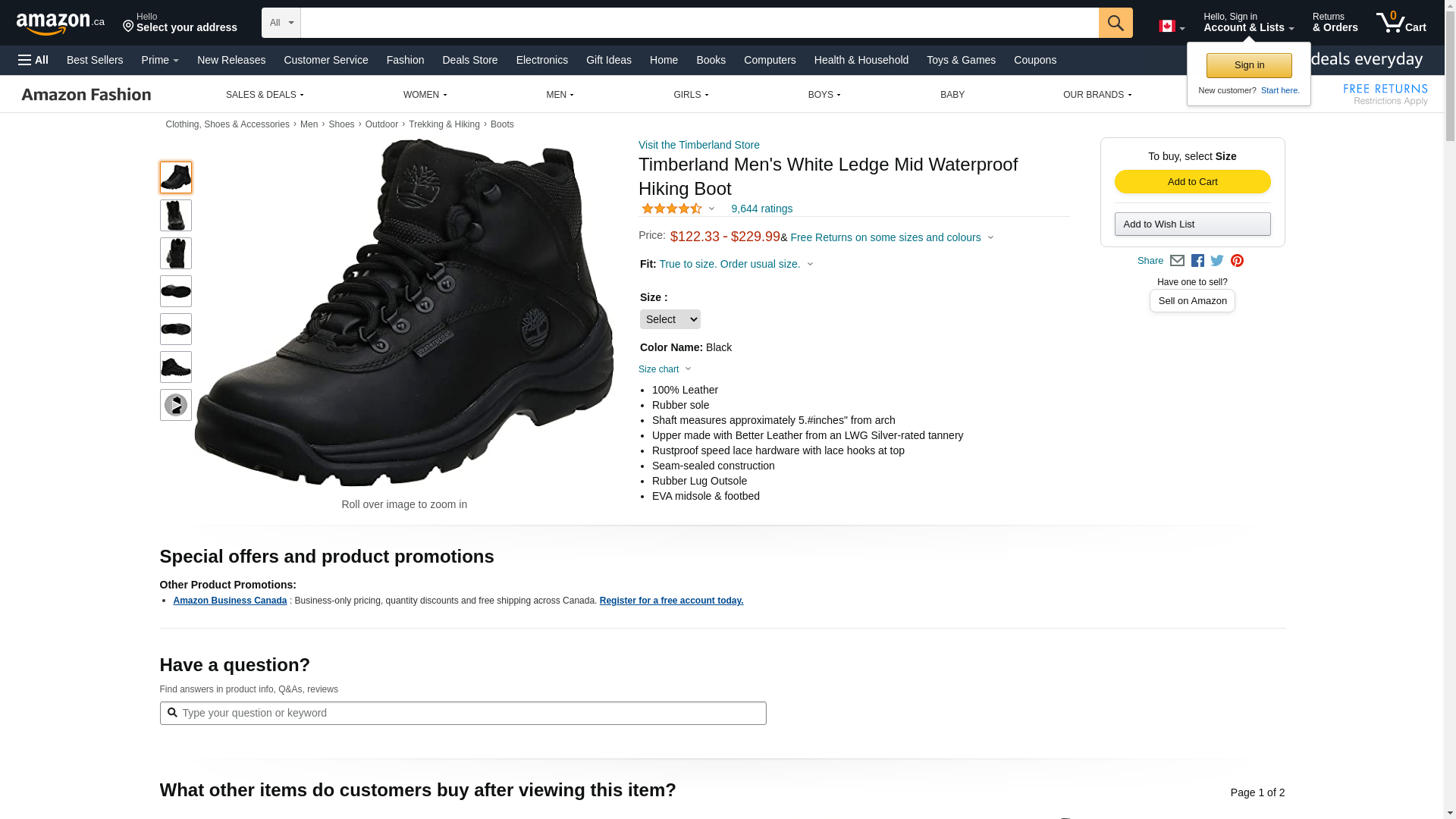This screenshot has width=1456, height=819.
Task: Expand the search category All dropdown
Action: [x=281, y=23]
